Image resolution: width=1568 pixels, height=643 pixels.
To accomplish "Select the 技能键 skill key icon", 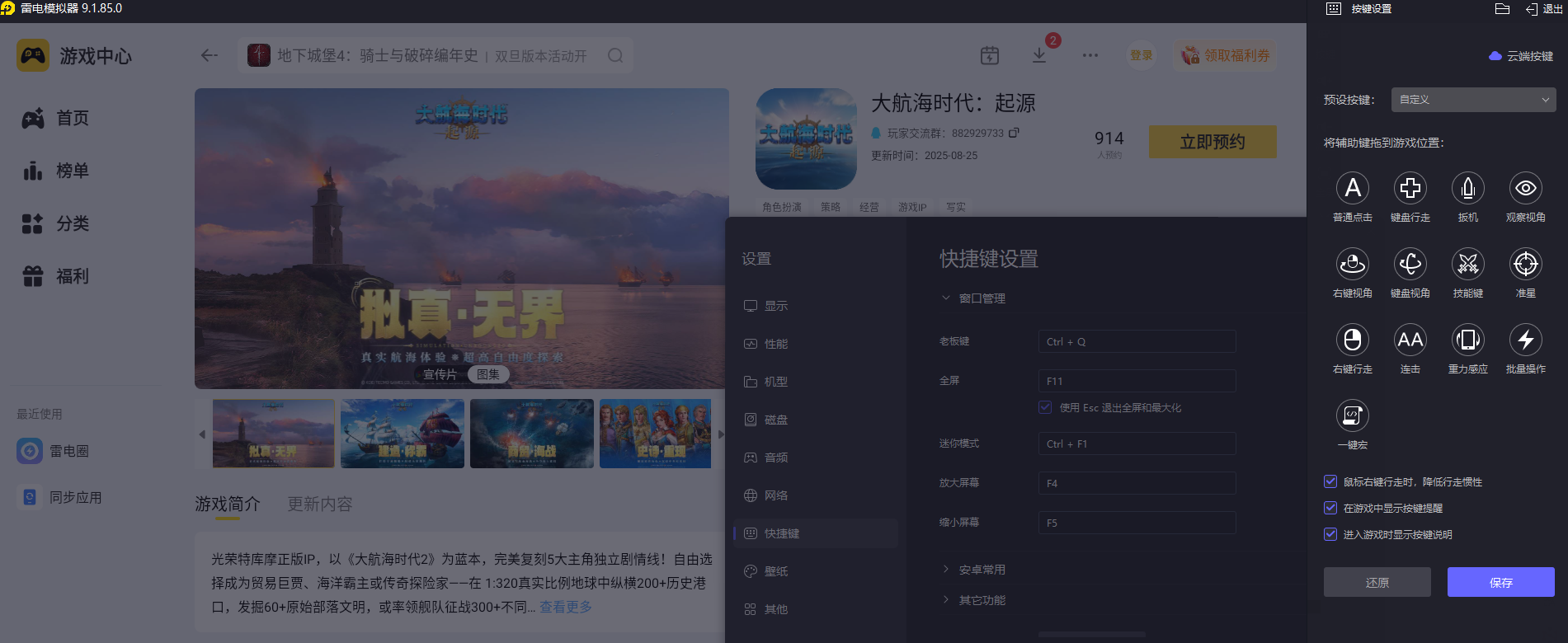I will click(1467, 265).
